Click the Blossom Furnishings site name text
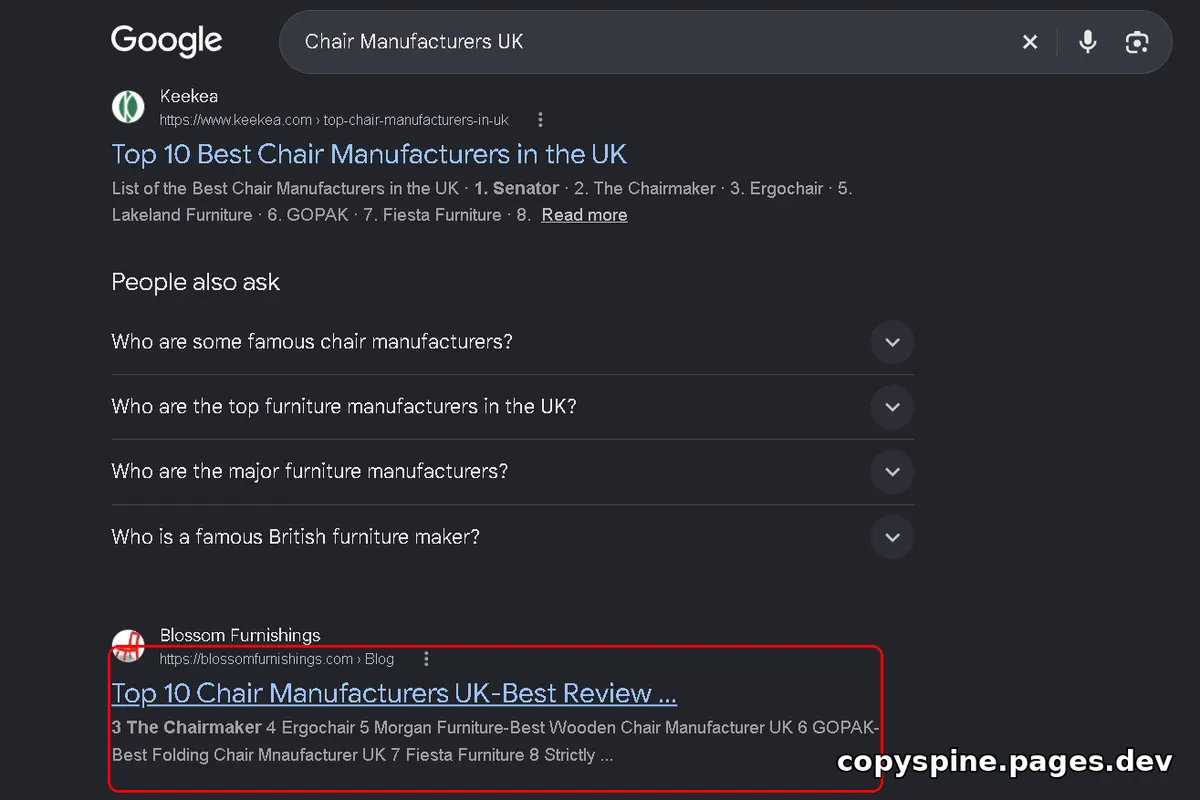The width and height of the screenshot is (1200, 800). [240, 635]
